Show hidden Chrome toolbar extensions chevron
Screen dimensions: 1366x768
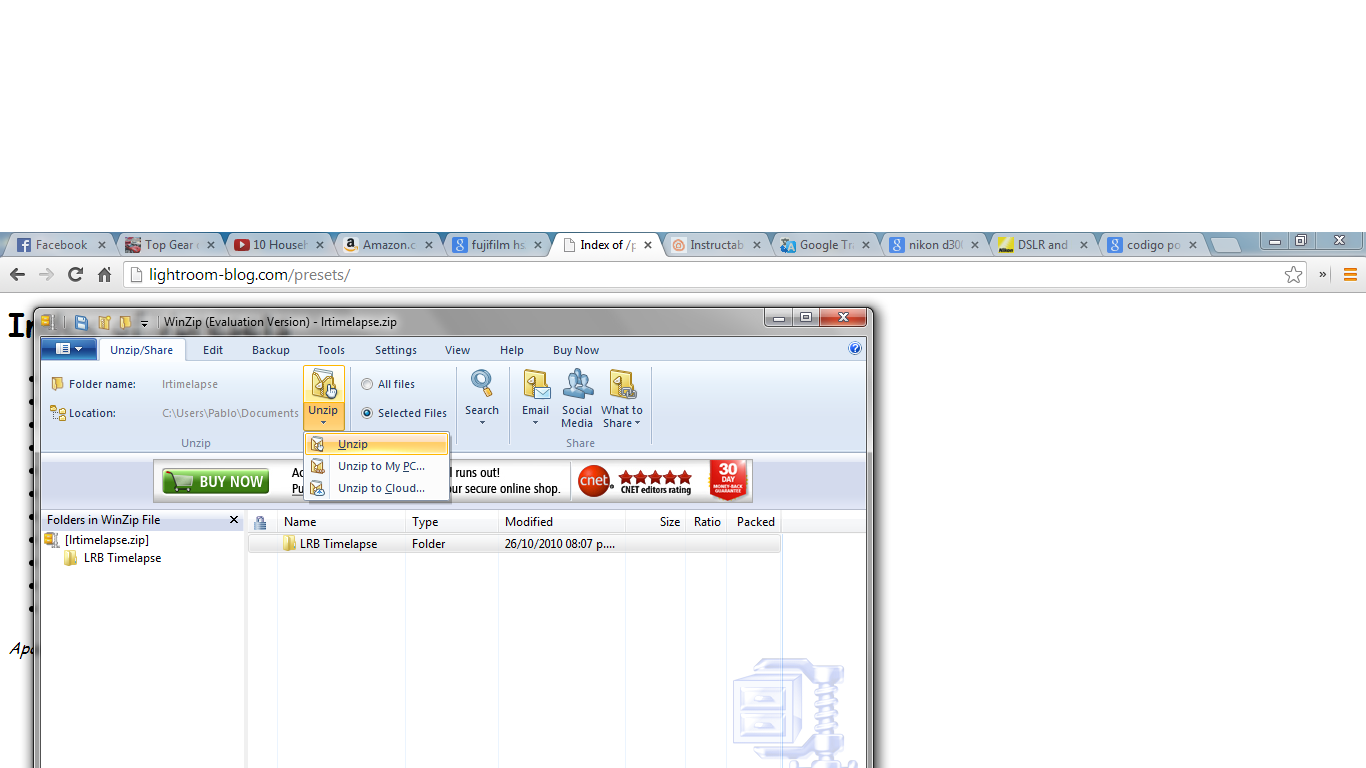[x=1323, y=274]
